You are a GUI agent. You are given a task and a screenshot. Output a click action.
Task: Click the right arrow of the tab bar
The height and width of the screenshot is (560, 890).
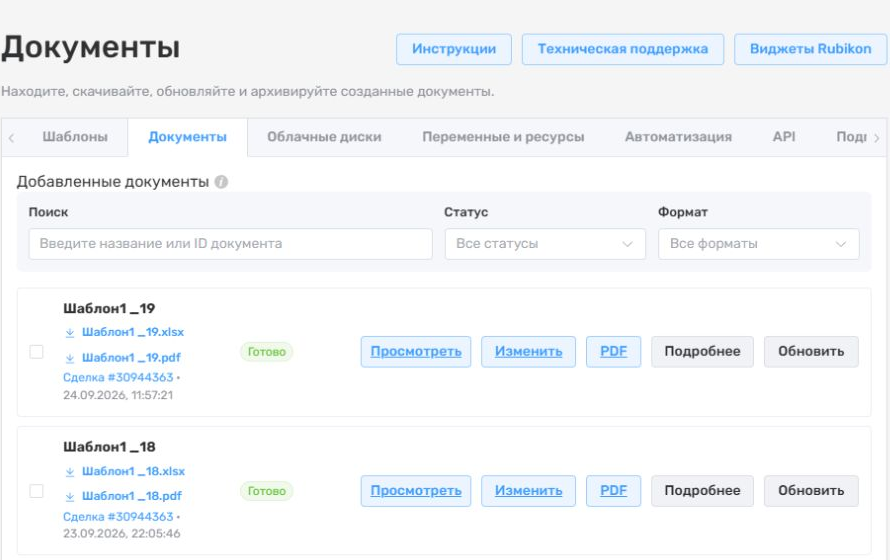(876, 137)
